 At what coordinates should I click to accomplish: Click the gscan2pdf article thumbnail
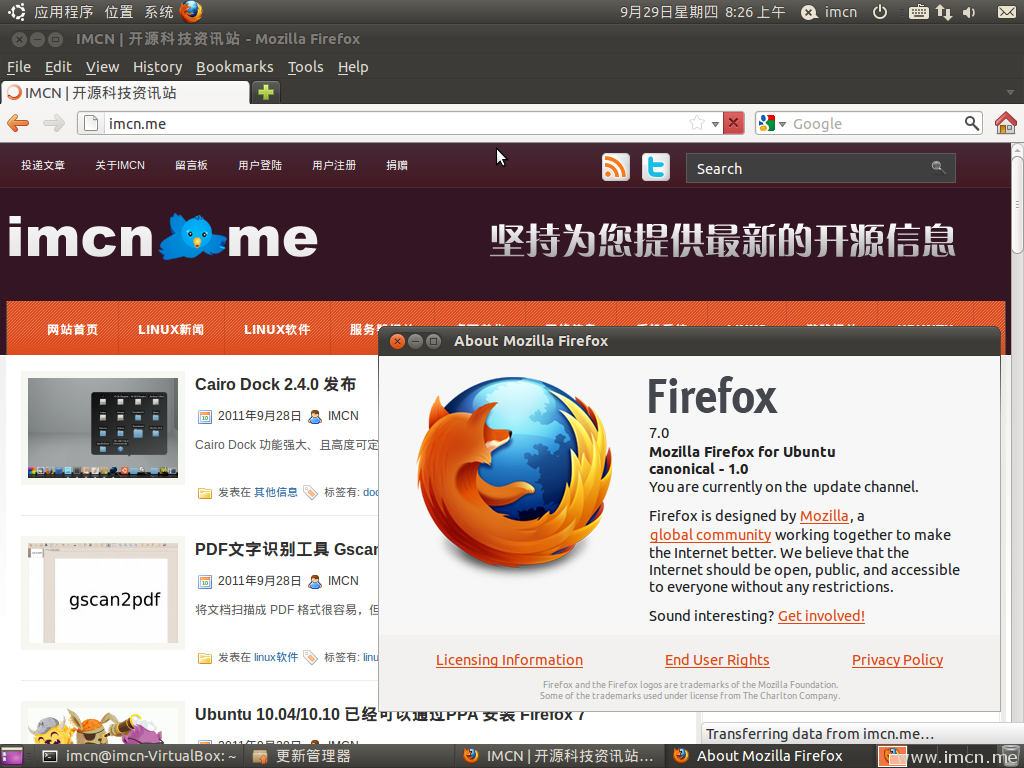point(103,593)
